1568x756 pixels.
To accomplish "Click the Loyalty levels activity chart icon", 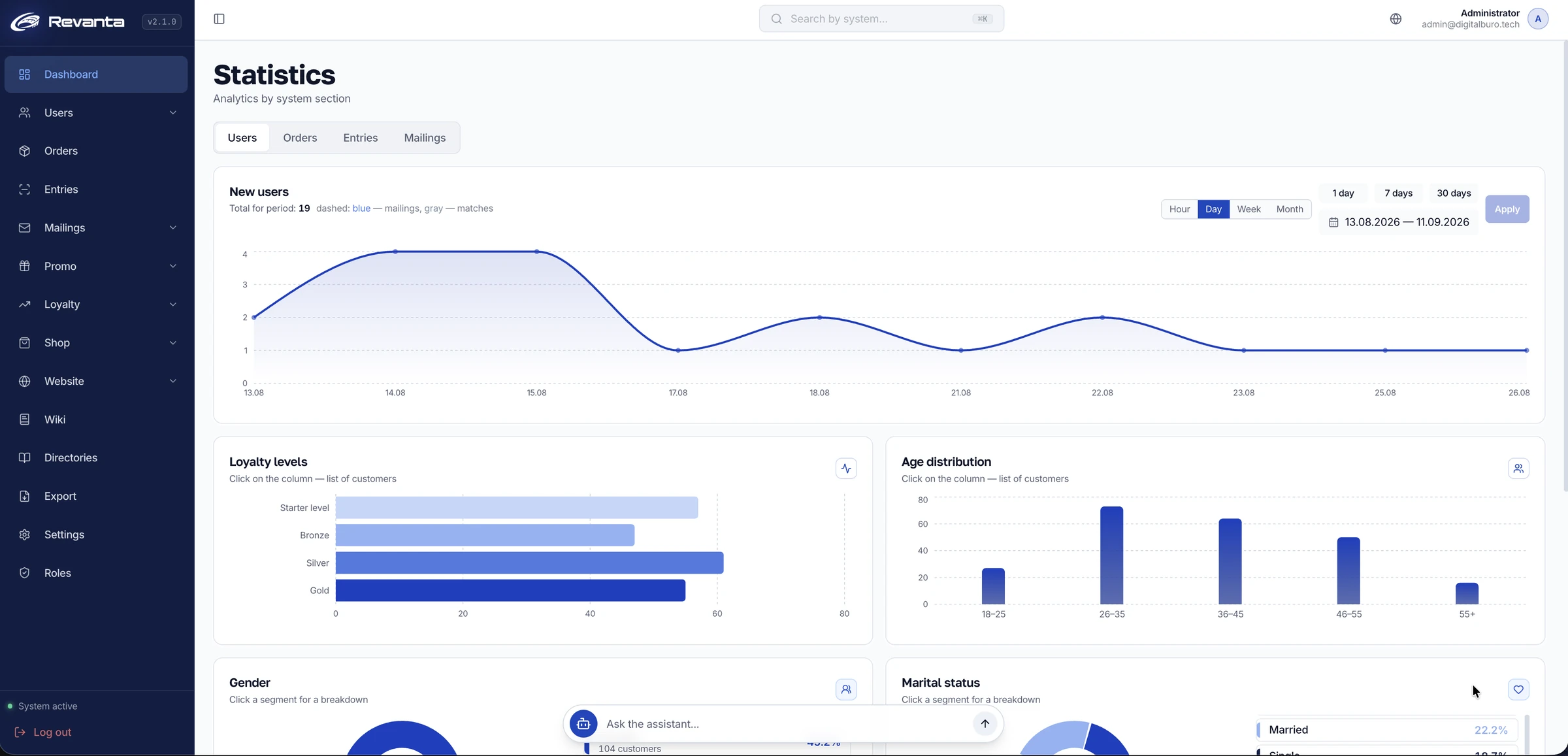I will click(846, 468).
